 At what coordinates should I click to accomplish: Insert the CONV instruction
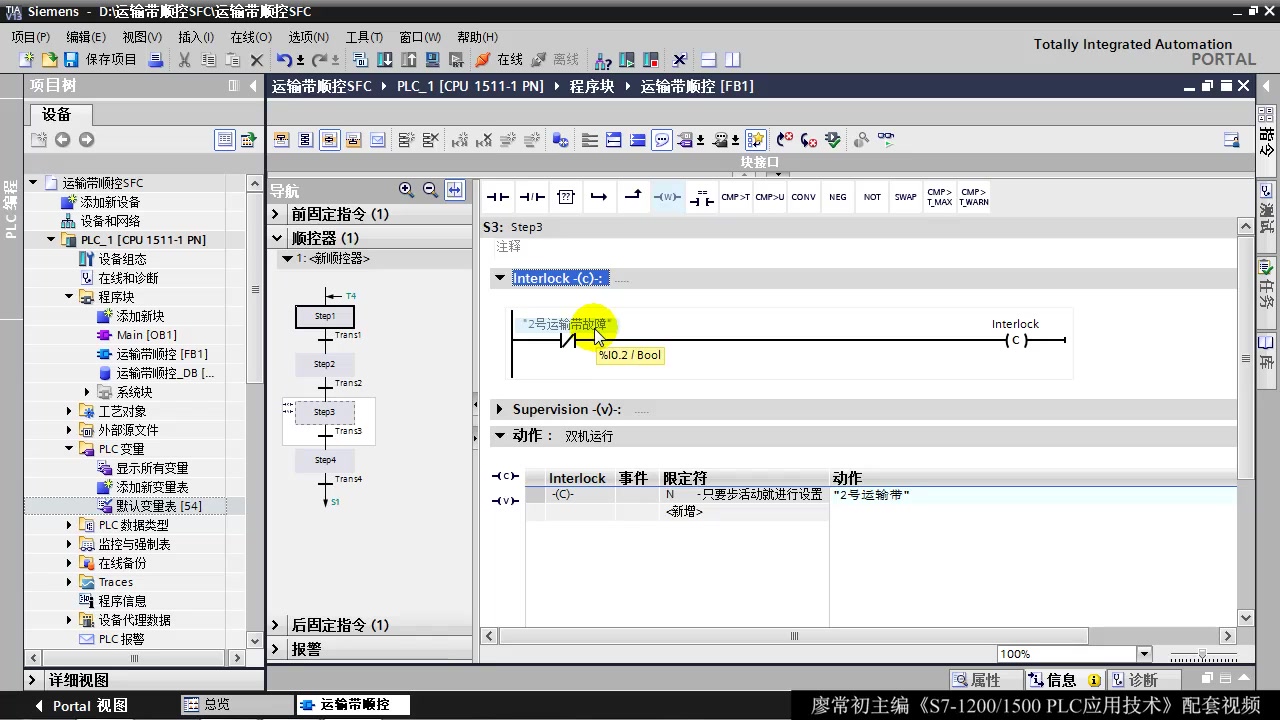pyautogui.click(x=804, y=197)
